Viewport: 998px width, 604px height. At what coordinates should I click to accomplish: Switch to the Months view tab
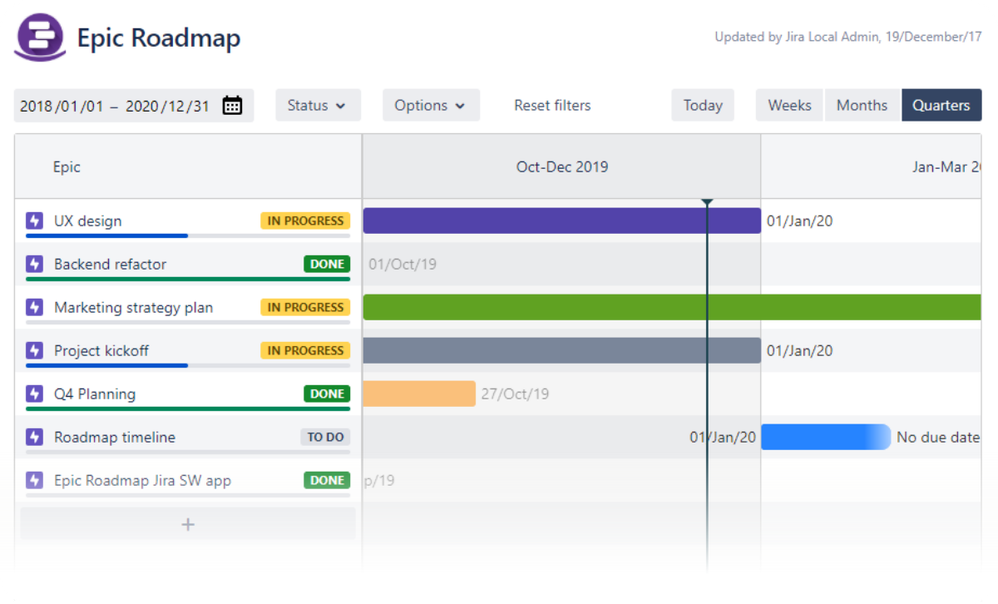click(x=862, y=104)
